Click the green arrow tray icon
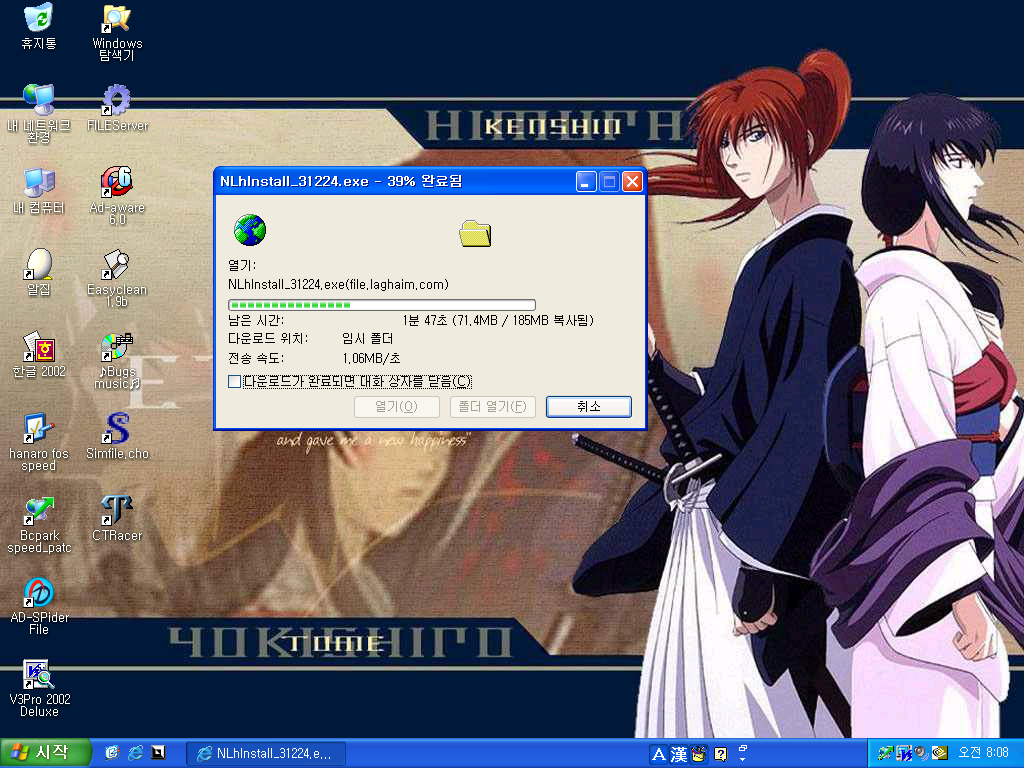1024x768 pixels. click(886, 753)
